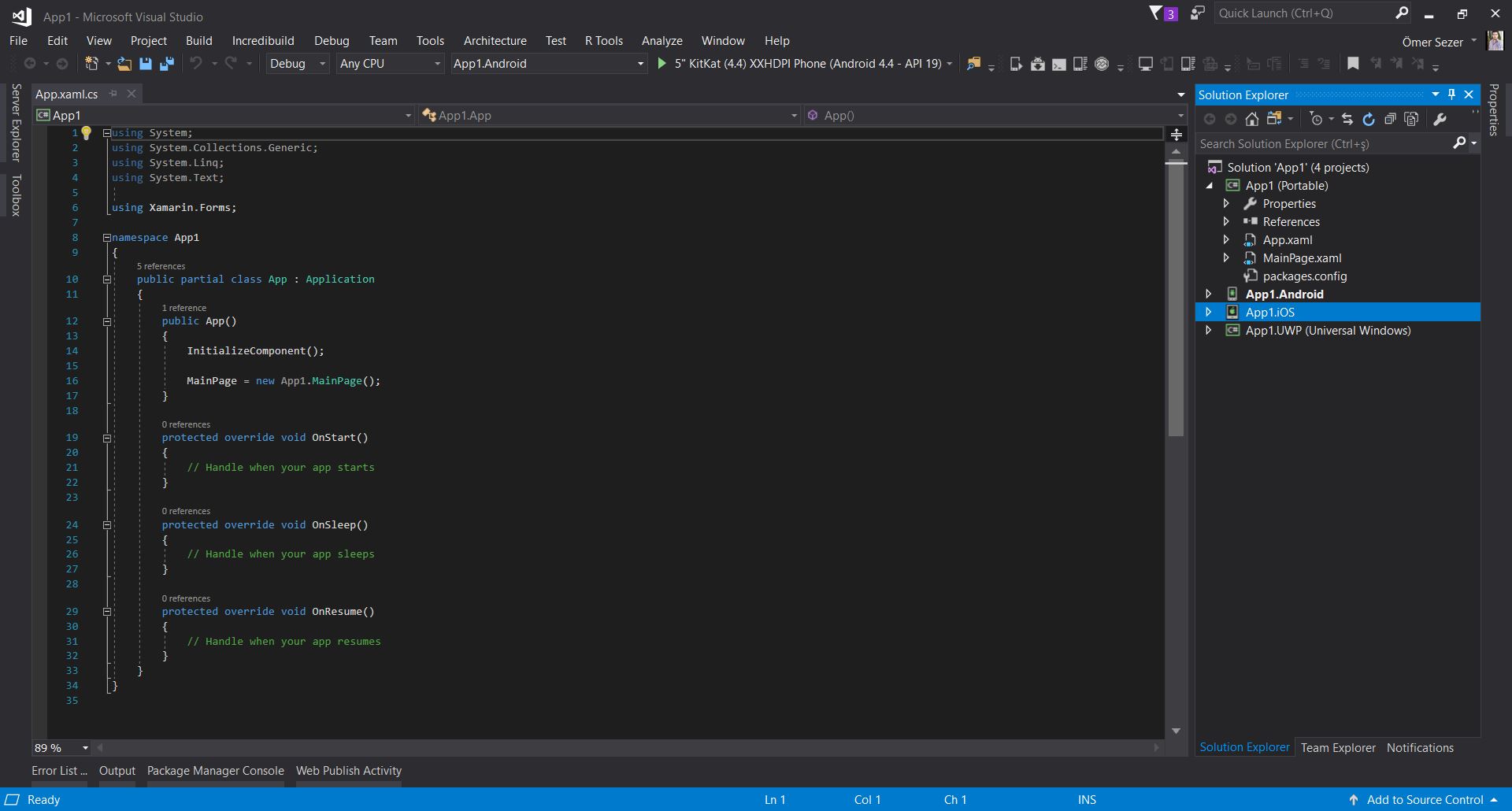The height and width of the screenshot is (811, 1512).
Task: Click the user account avatar picture
Action: (x=1495, y=41)
